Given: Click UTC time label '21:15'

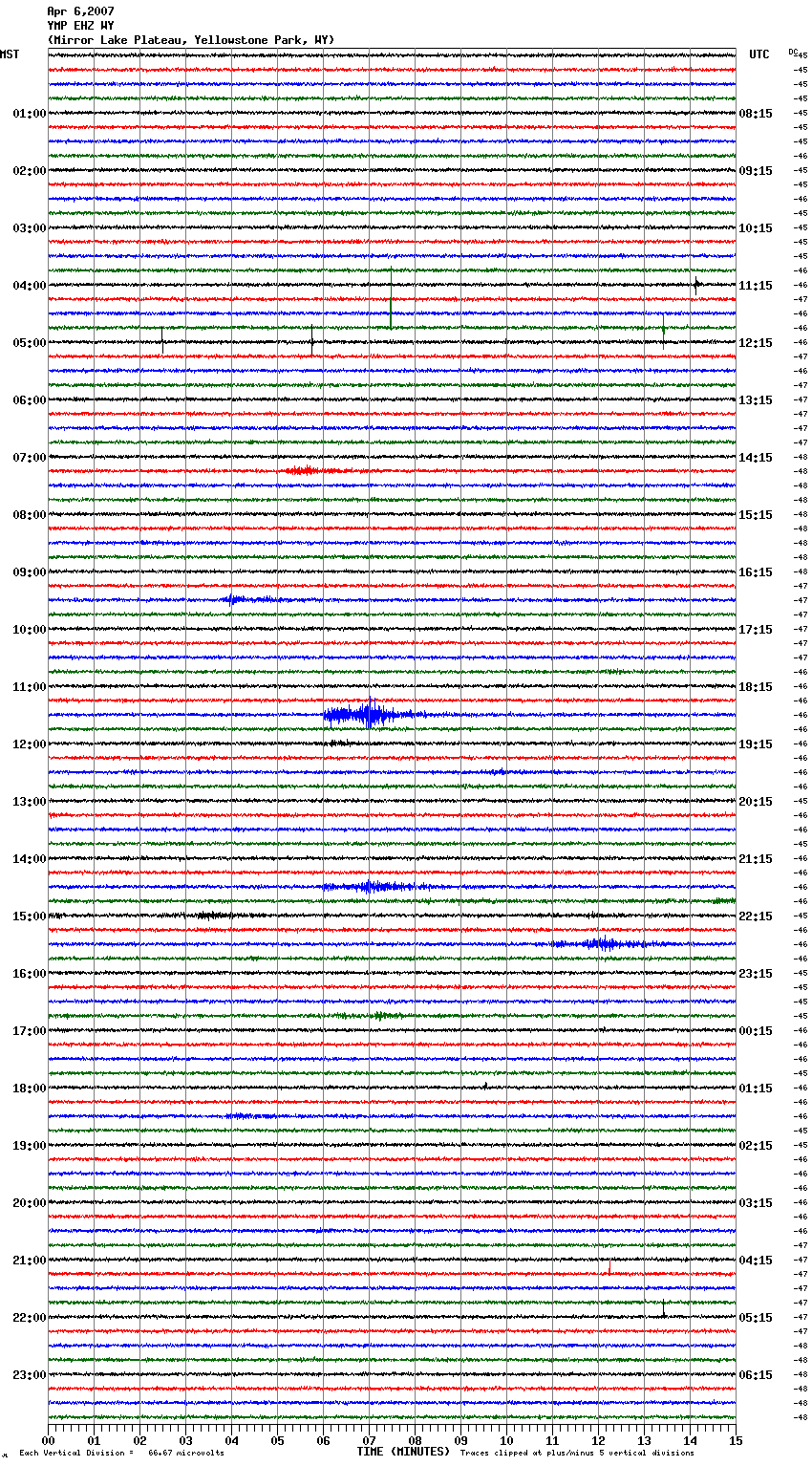Looking at the screenshot, I should [x=756, y=859].
